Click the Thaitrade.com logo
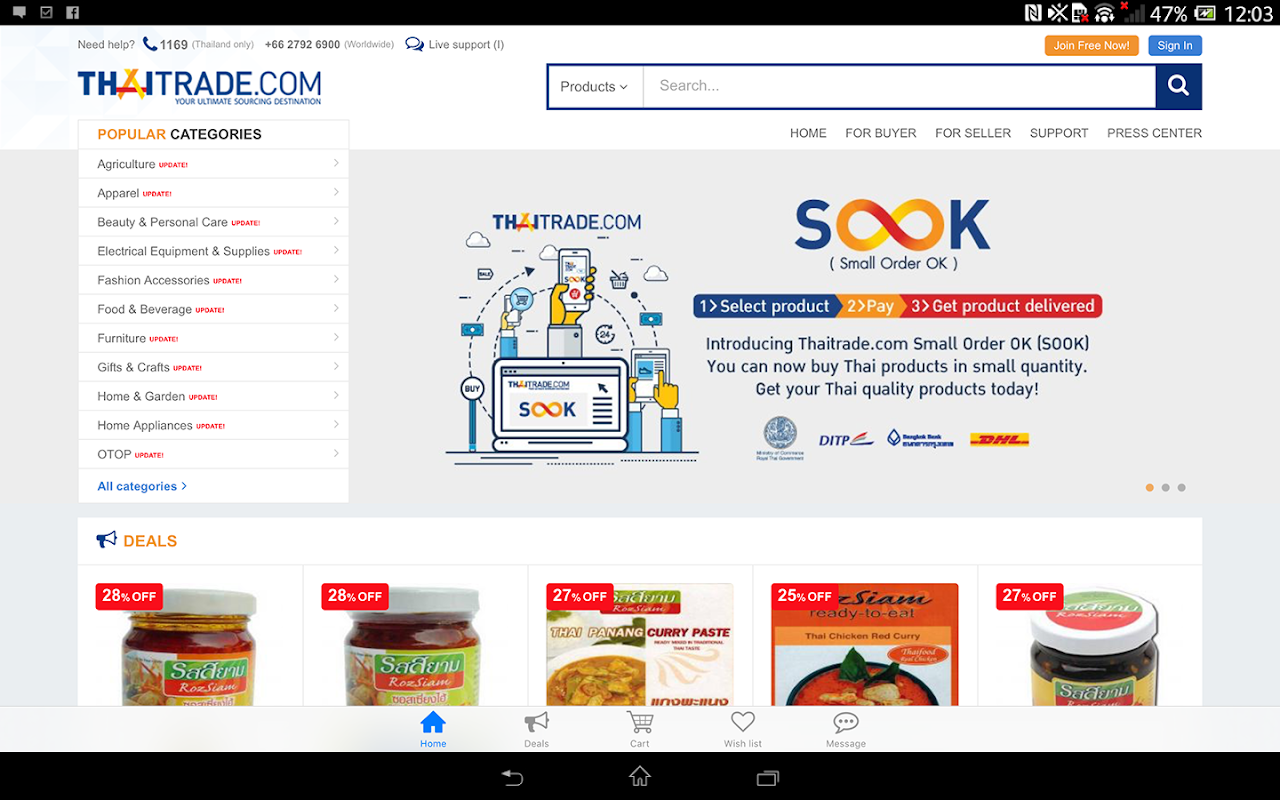The image size is (1280, 800). (200, 87)
